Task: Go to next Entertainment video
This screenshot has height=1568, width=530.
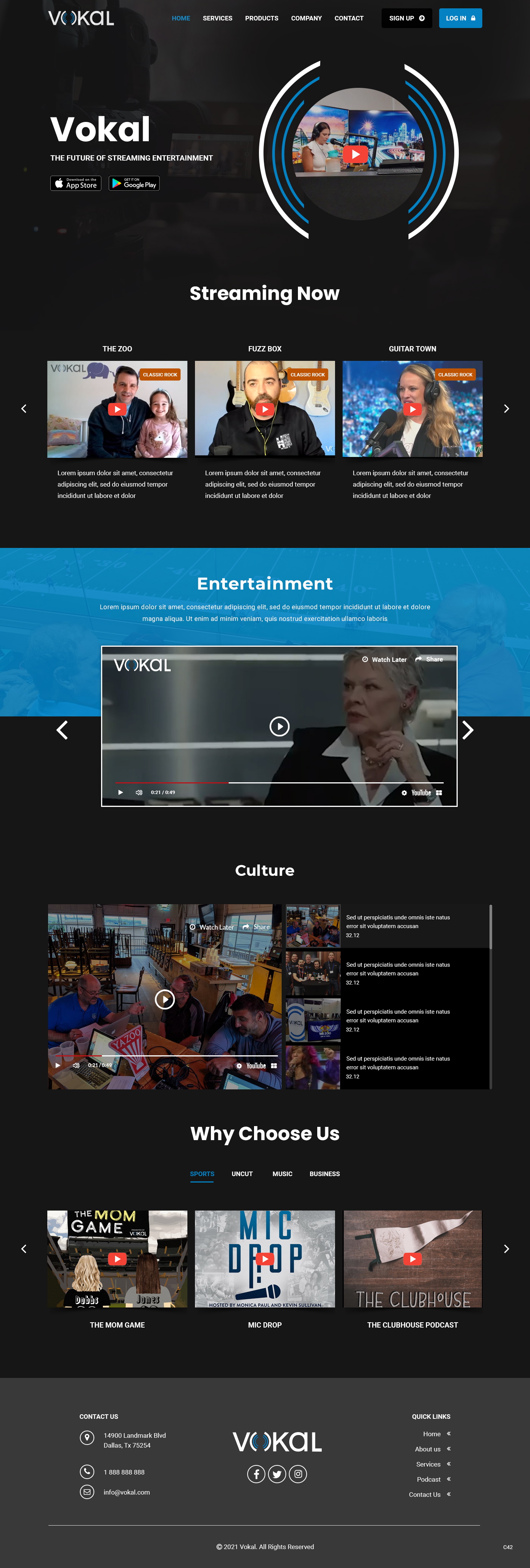Action: click(x=467, y=730)
